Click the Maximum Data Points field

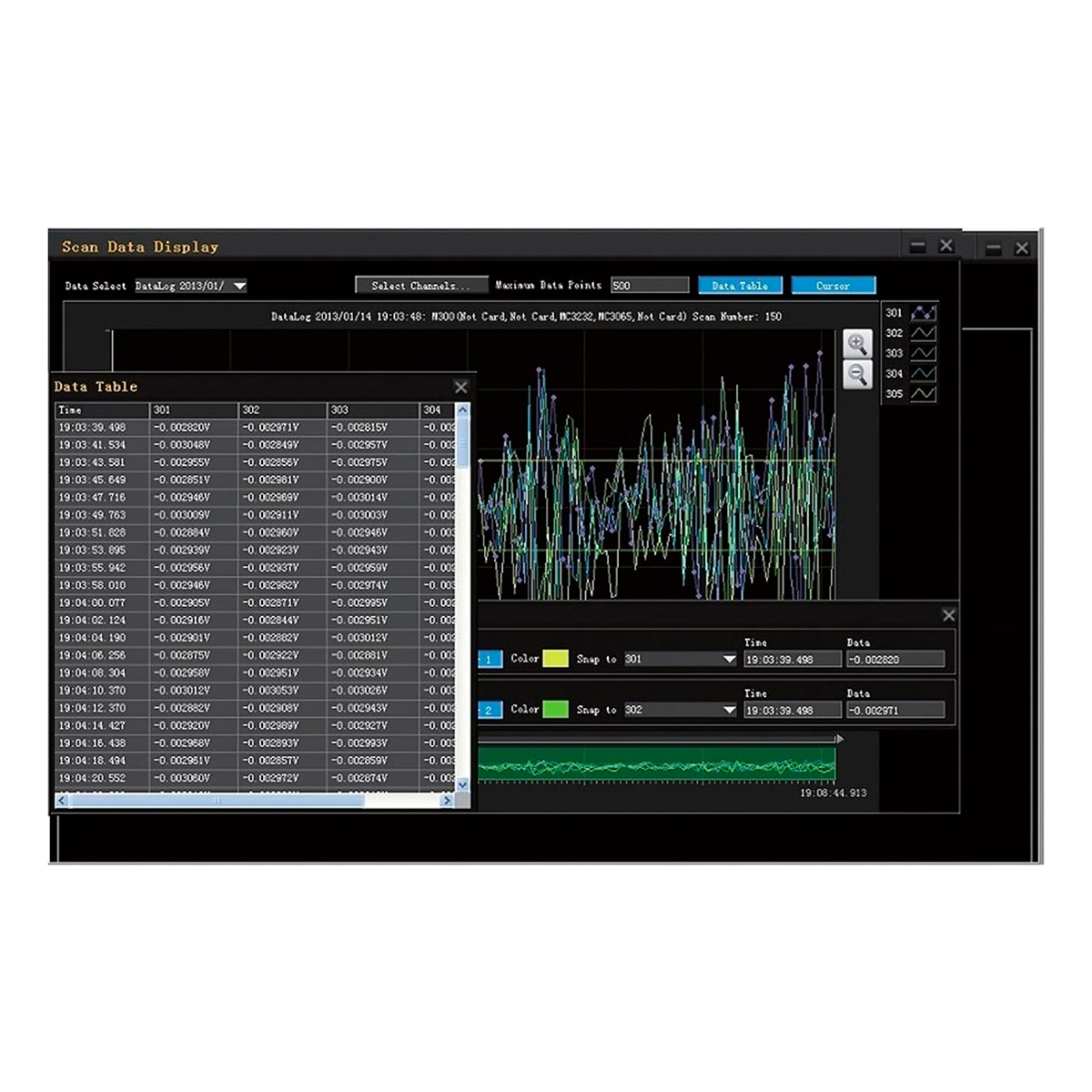649,286
